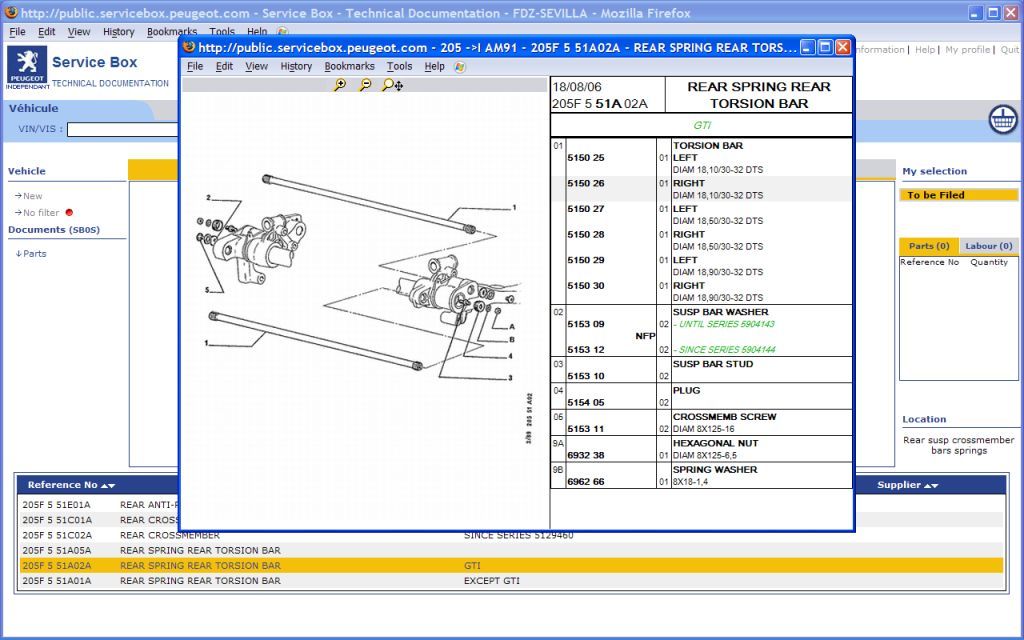
Task: Click part number 5154 05
Action: coord(586,403)
